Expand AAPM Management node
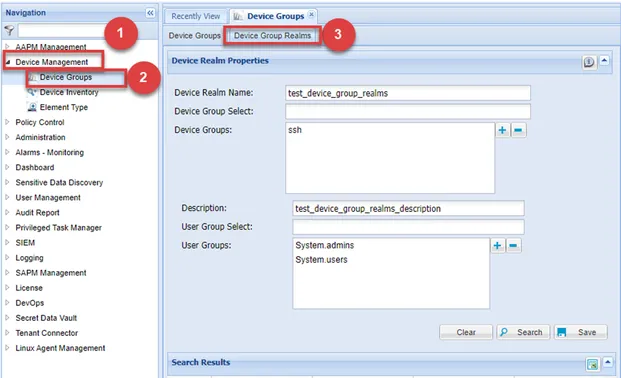This screenshot has width=621, height=378. click(x=7, y=47)
